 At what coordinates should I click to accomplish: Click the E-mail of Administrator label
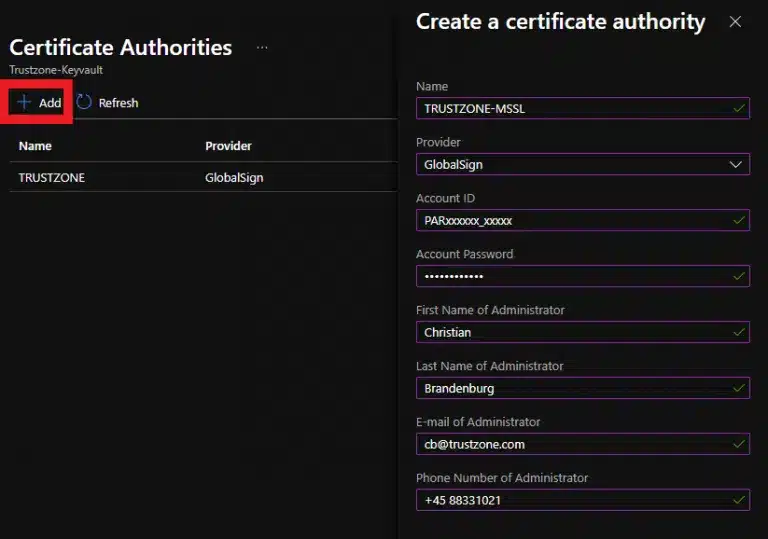tap(478, 421)
